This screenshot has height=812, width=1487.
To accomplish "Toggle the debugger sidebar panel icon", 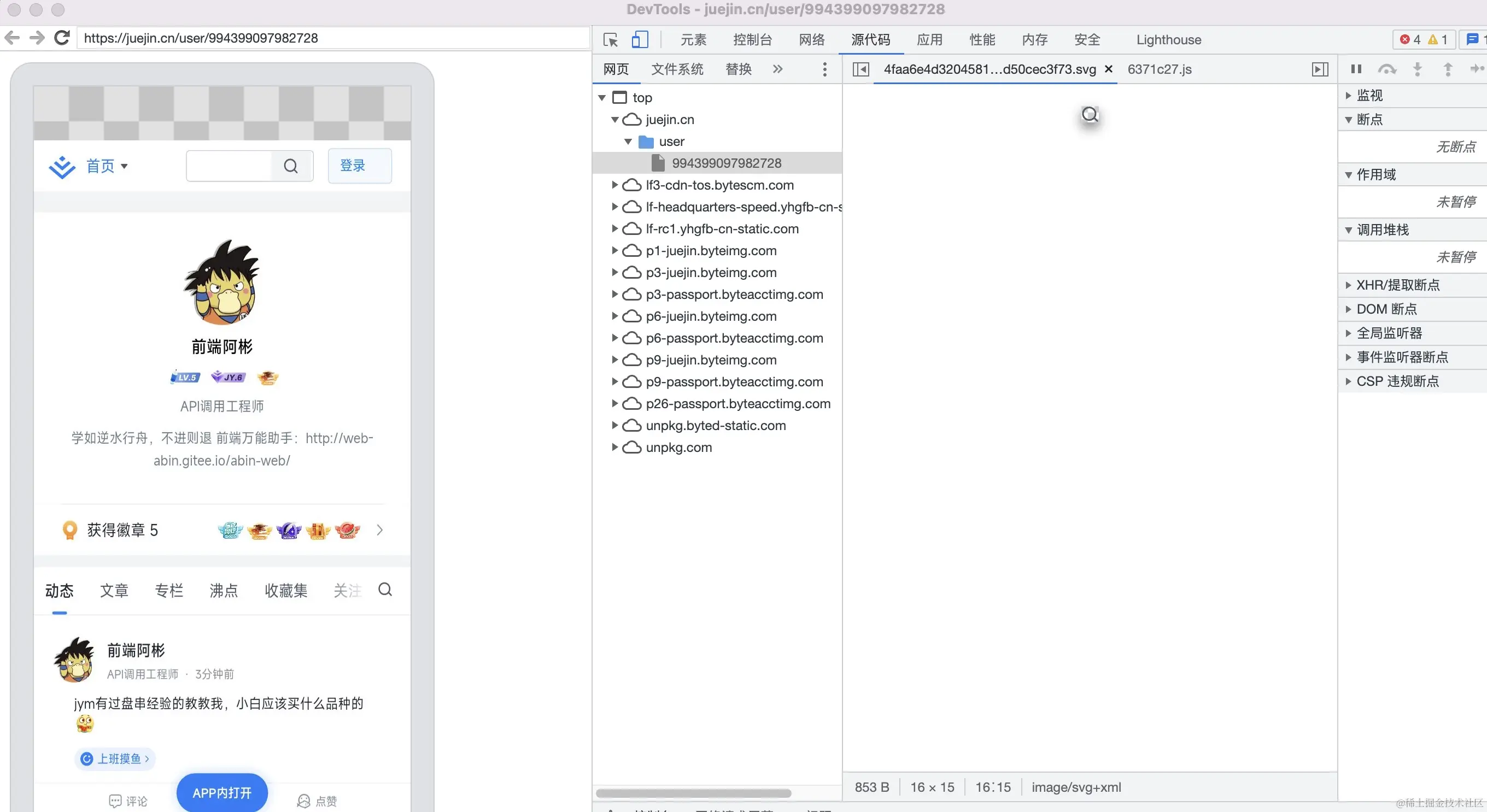I will [1320, 69].
